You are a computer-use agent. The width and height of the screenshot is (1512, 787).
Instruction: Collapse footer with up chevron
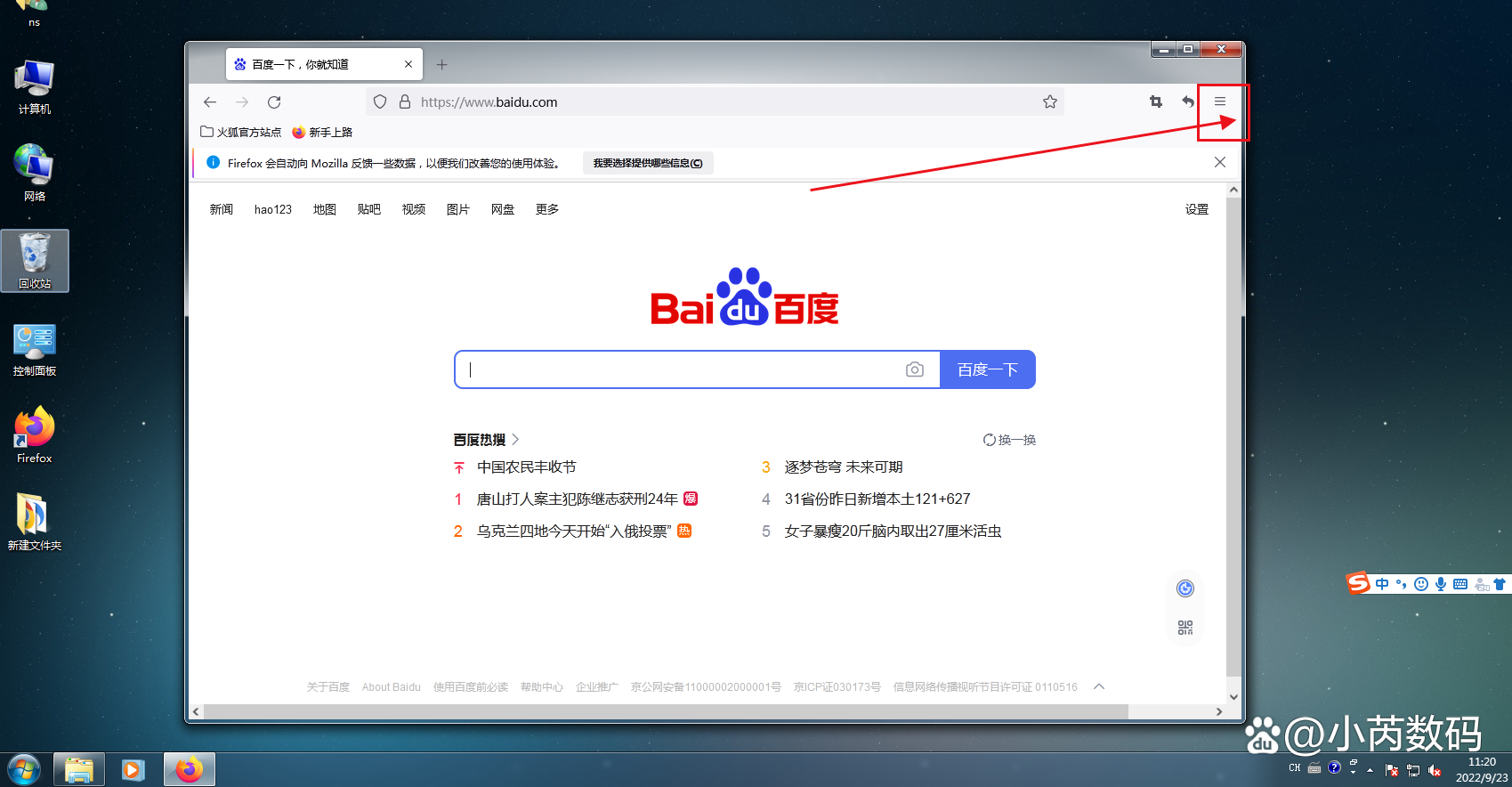(x=1099, y=686)
